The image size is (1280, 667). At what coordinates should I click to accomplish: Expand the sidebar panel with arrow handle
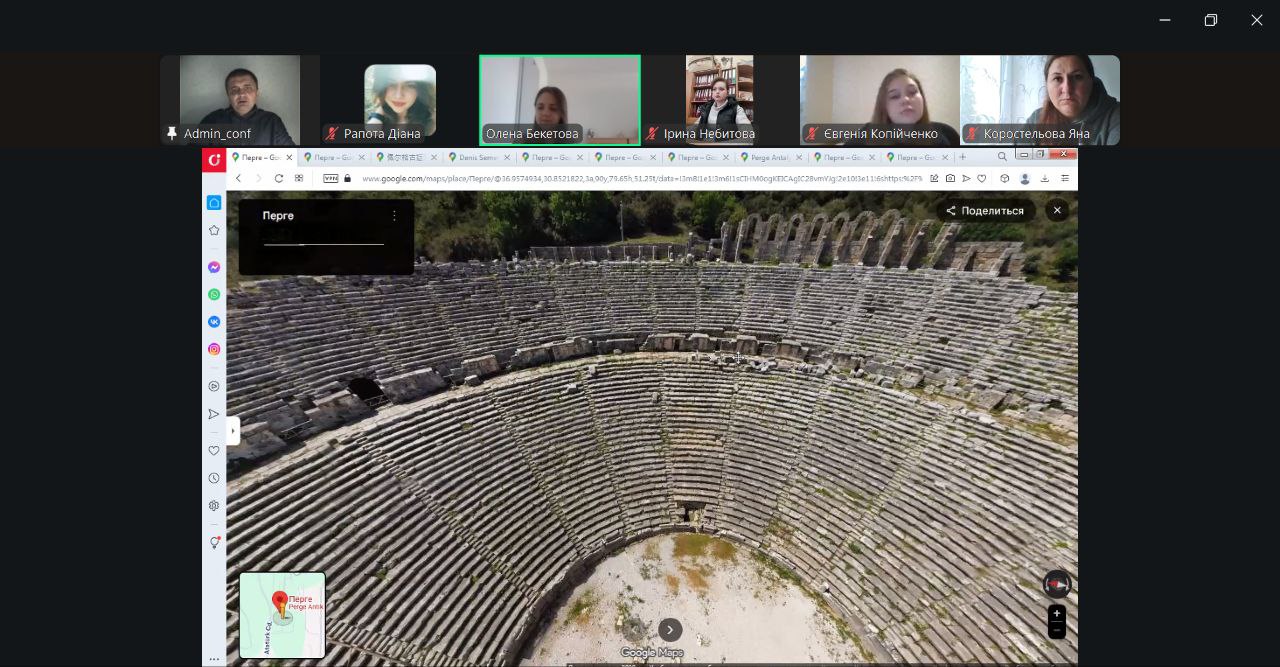pyautogui.click(x=233, y=430)
